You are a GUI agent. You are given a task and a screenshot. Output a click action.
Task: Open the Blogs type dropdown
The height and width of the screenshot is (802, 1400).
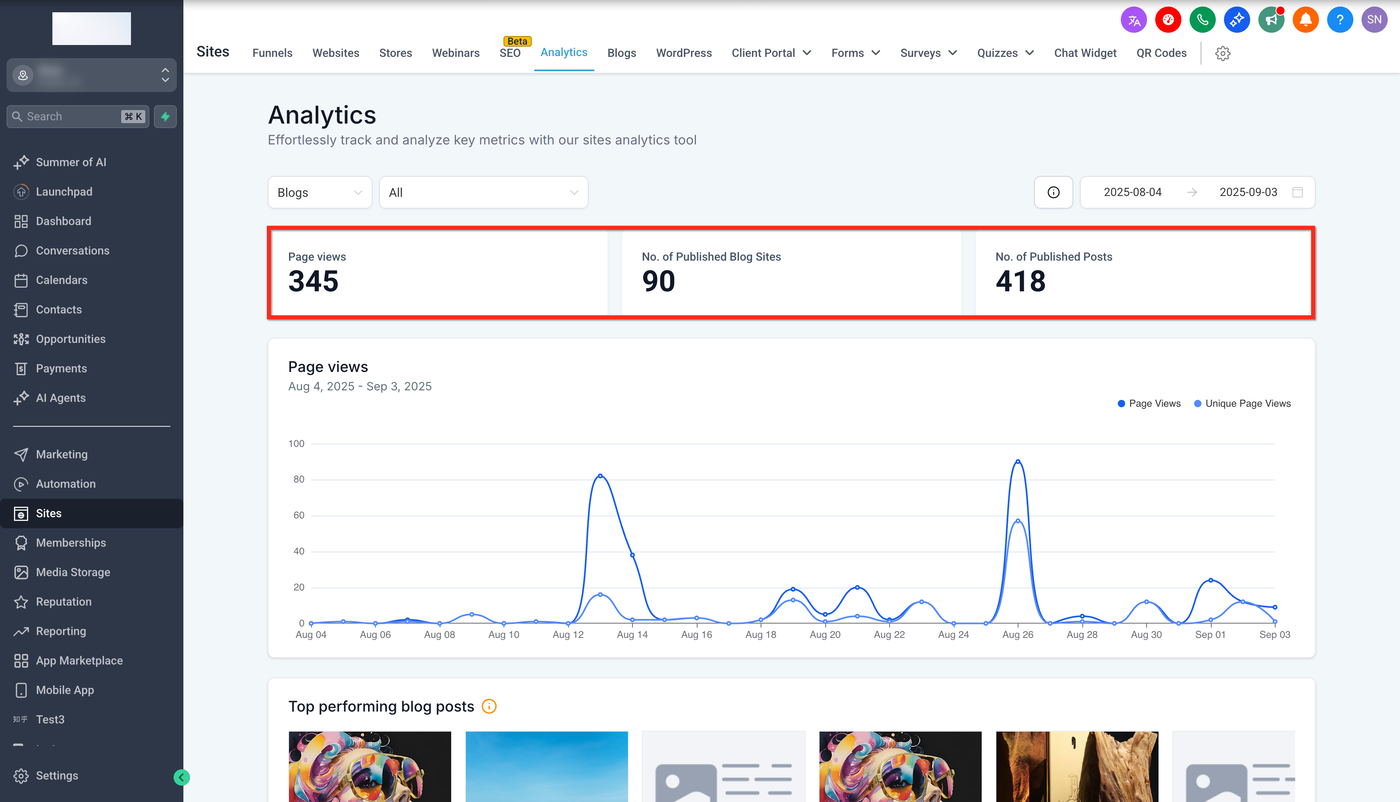click(320, 192)
